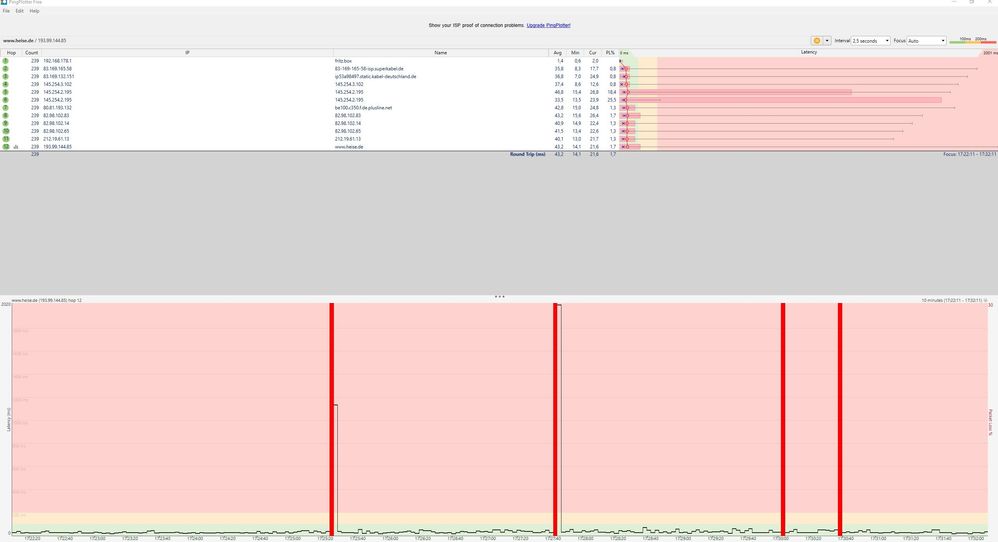
Task: Click the PL% column header
Action: coord(610,53)
